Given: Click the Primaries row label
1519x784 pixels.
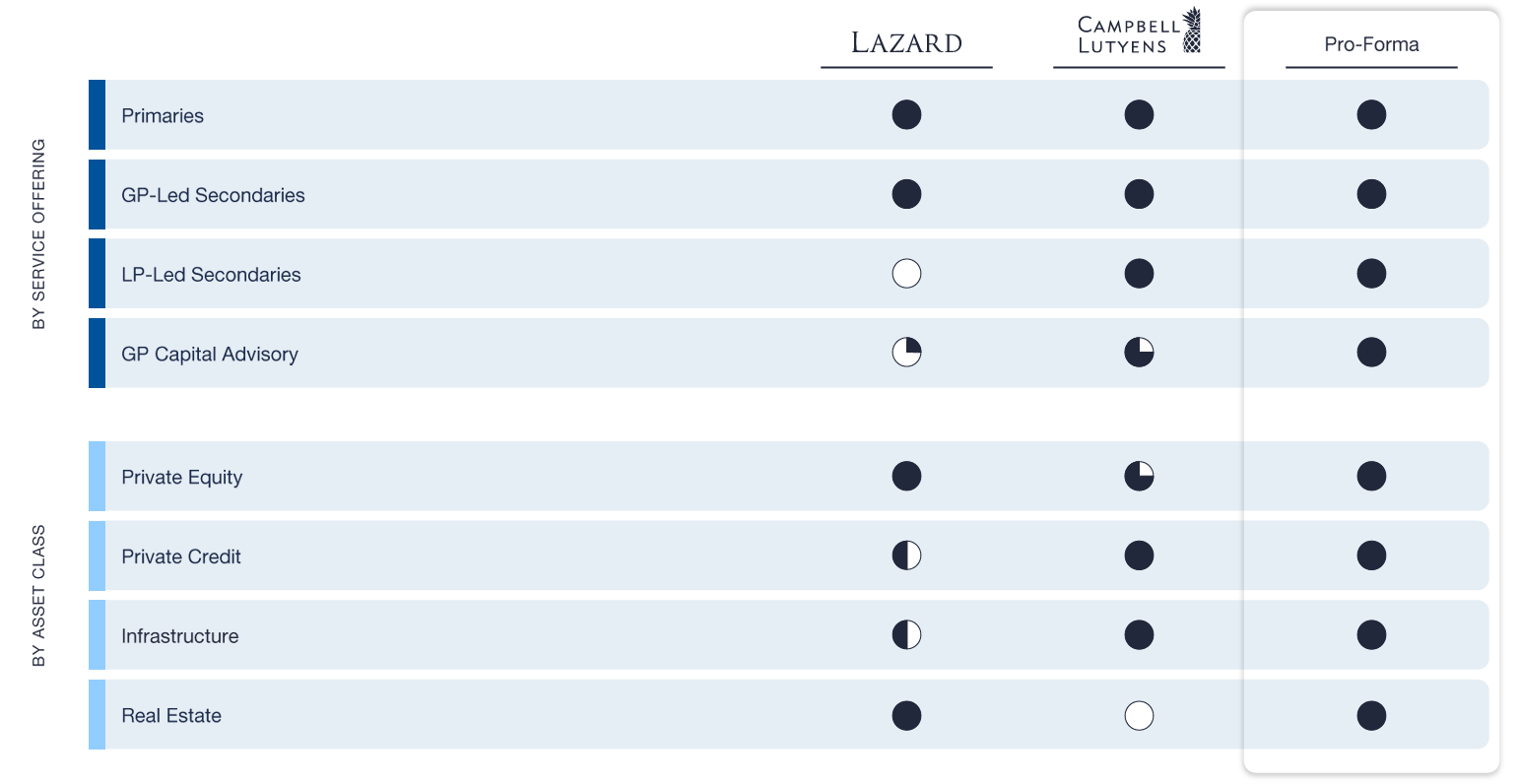Looking at the screenshot, I should click(163, 116).
